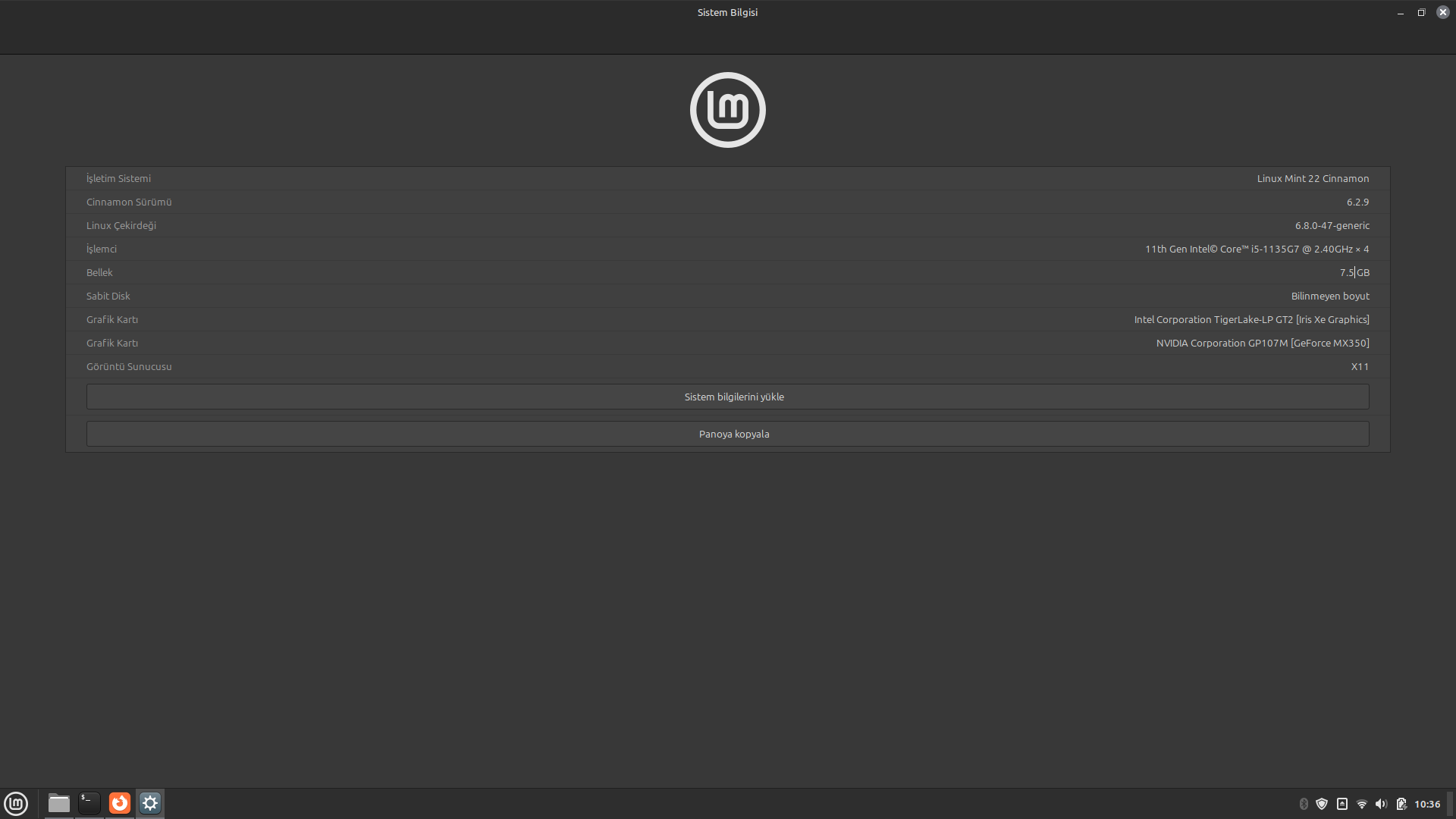Open the calendar from the 10:36 clock
The width and height of the screenshot is (1456, 819).
pos(1427,804)
